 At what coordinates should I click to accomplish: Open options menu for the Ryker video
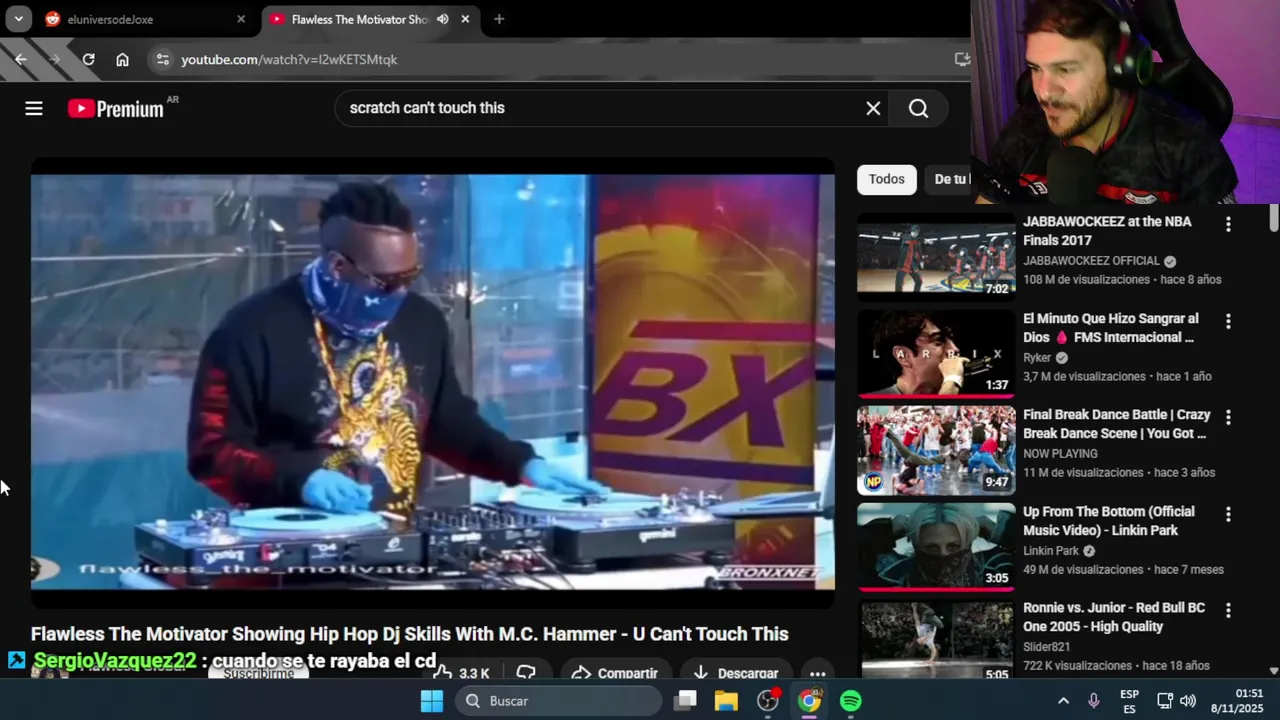click(x=1228, y=321)
